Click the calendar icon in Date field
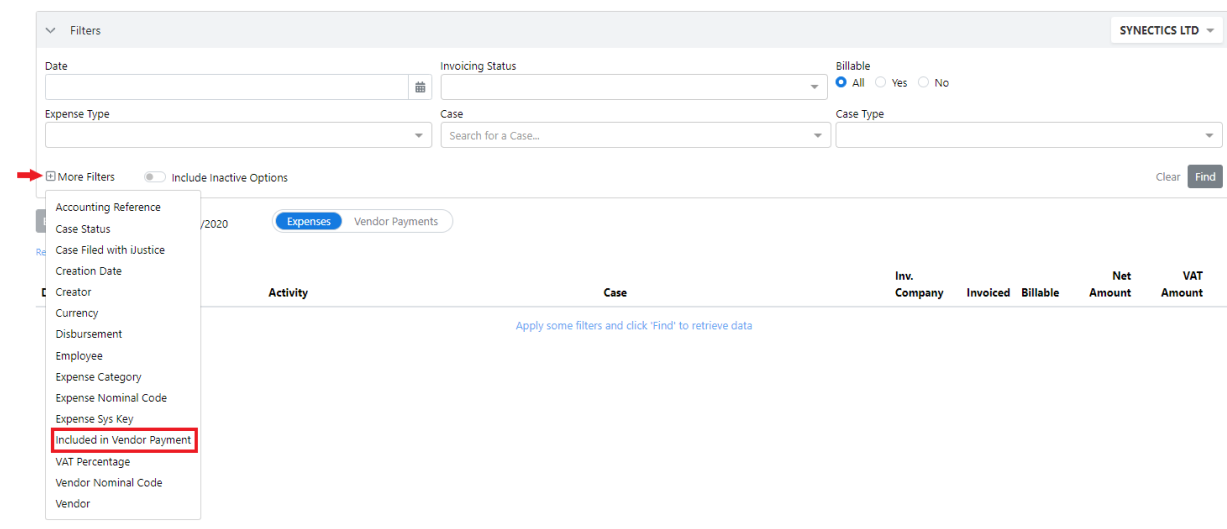Image resolution: width=1227 pixels, height=529 pixels. (x=420, y=87)
